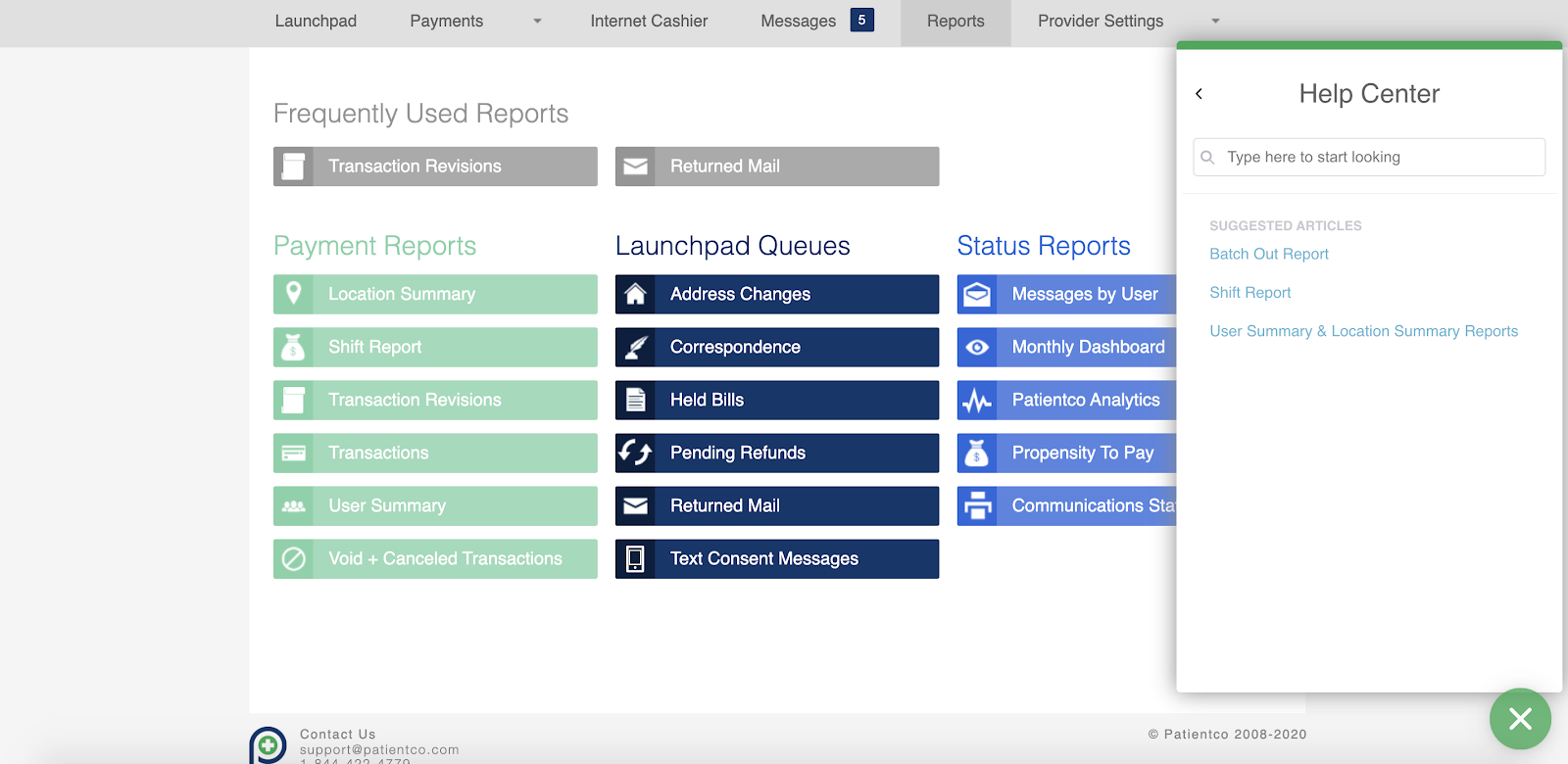Click the Help Center search field

pos(1369,157)
